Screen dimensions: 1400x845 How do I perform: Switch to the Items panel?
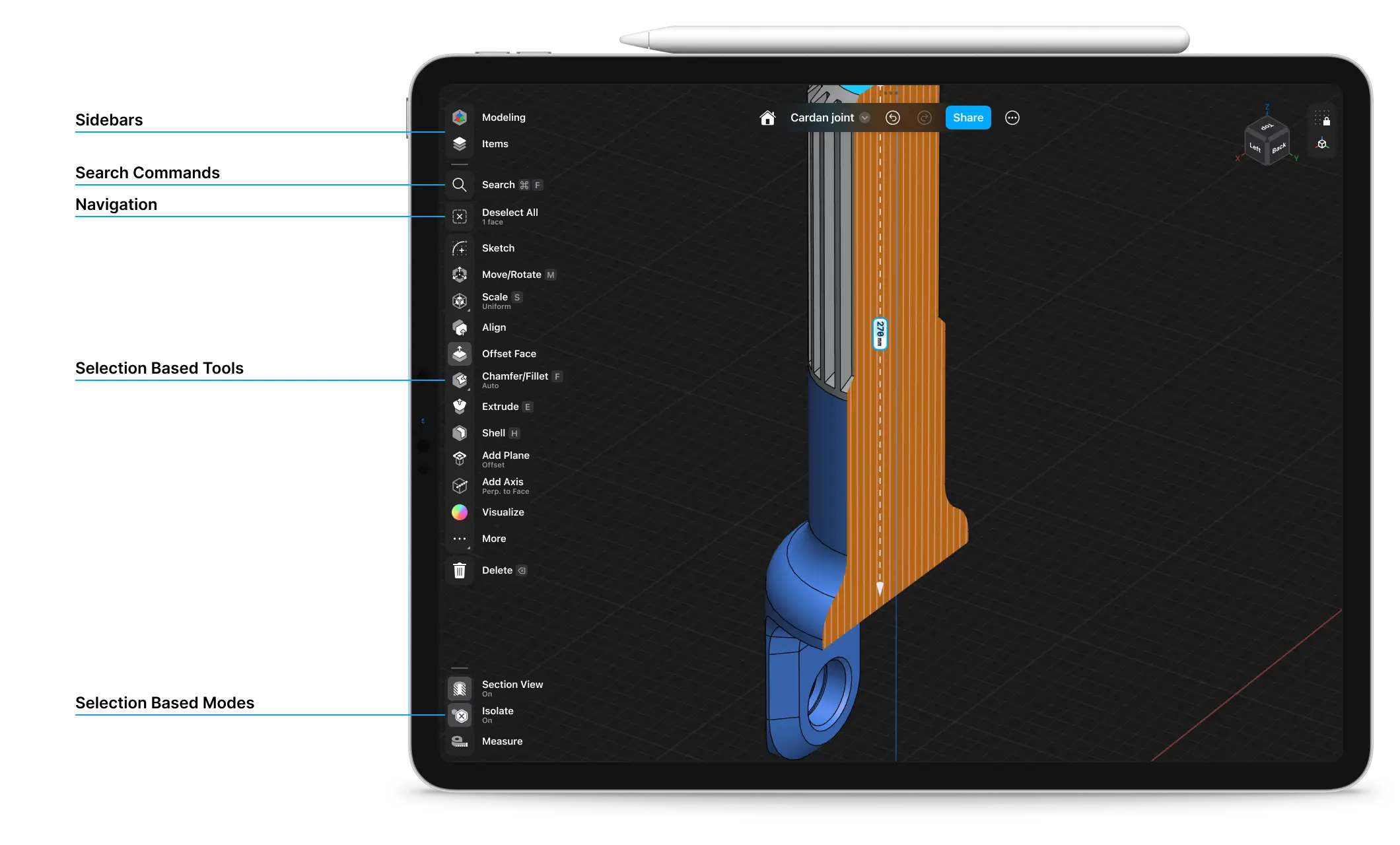coord(495,144)
